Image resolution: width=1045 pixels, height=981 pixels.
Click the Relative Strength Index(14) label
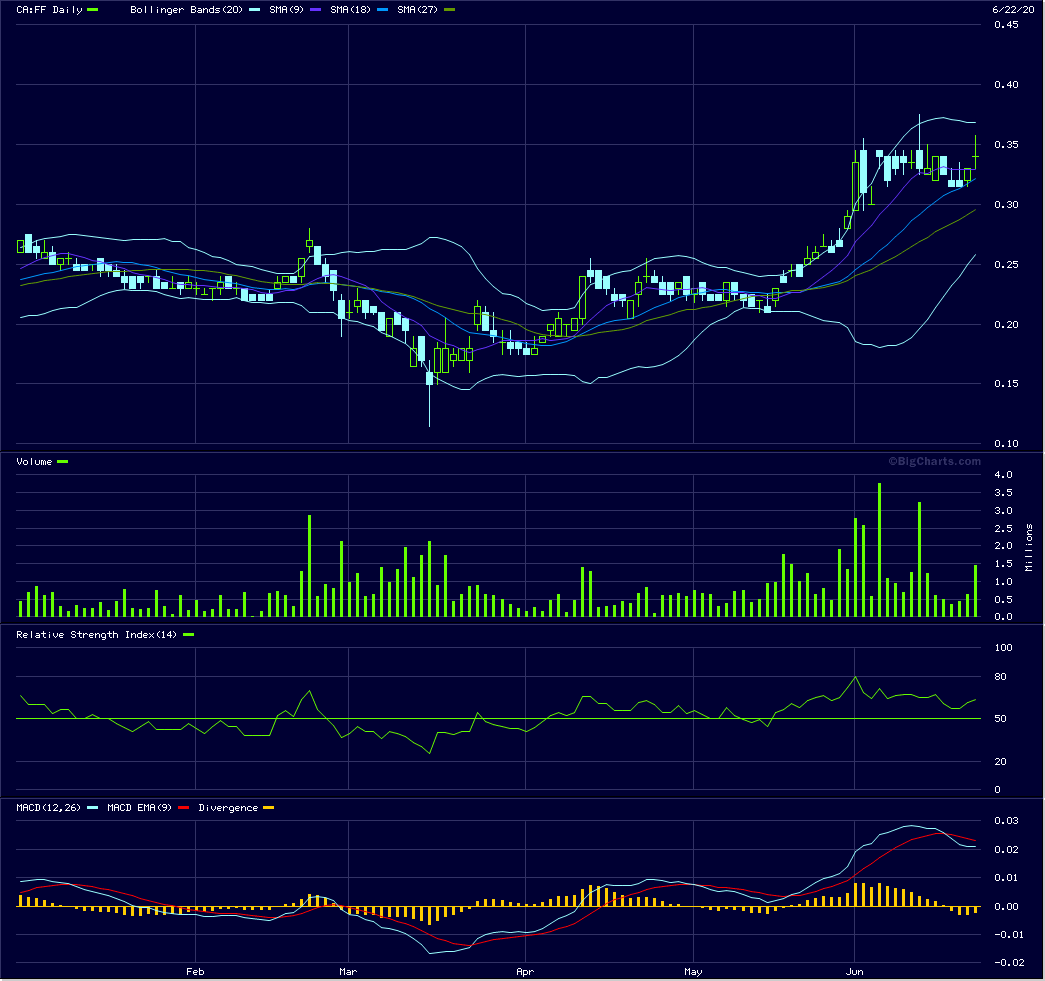pos(97,635)
